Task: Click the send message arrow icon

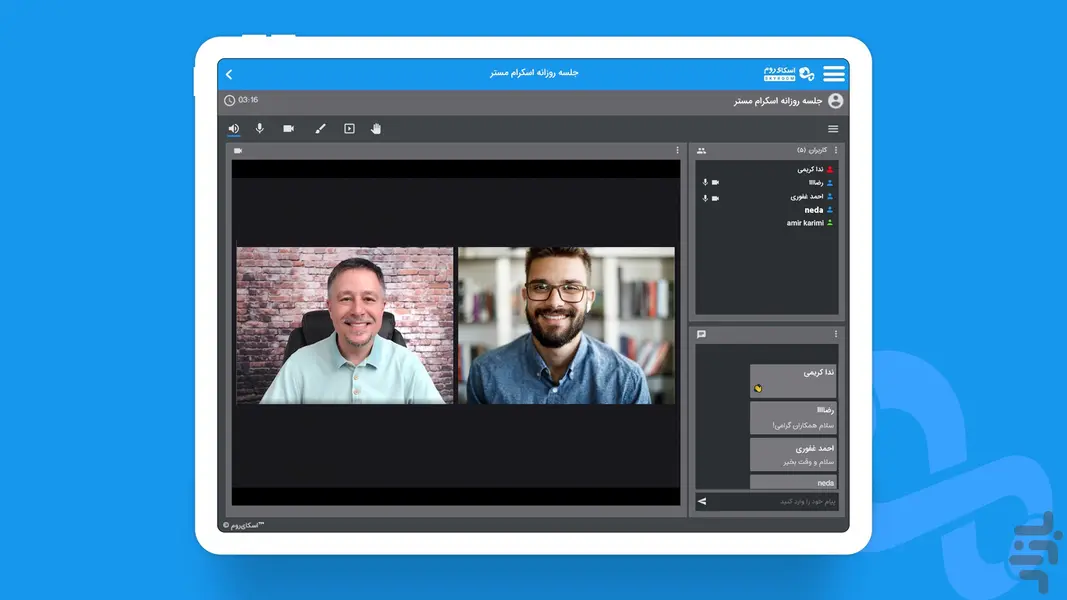Action: tap(702, 501)
